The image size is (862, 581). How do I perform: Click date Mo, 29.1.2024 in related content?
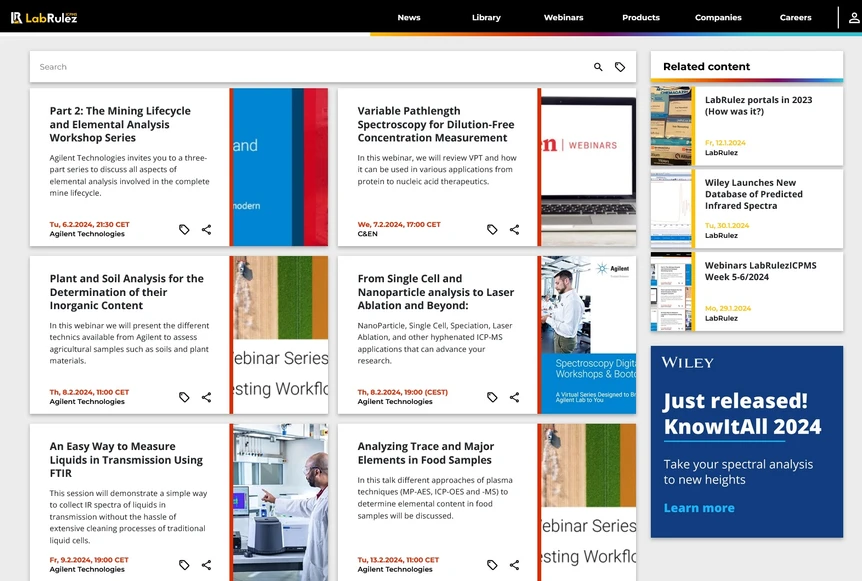(728, 308)
